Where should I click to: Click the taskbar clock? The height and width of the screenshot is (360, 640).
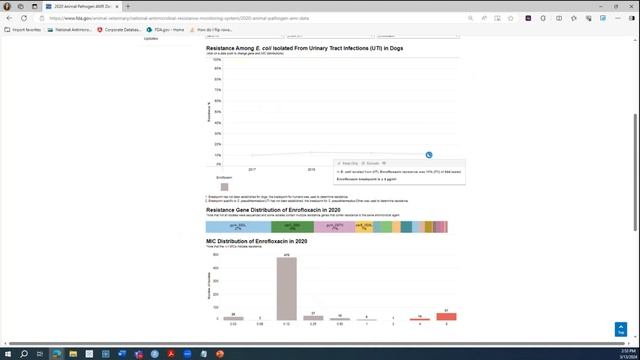click(629, 354)
